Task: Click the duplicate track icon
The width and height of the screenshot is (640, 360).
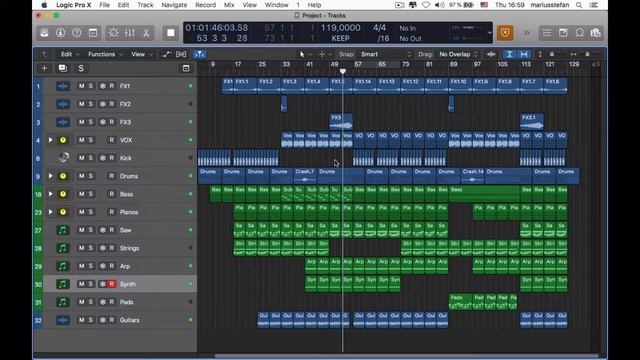Action: click(62, 68)
